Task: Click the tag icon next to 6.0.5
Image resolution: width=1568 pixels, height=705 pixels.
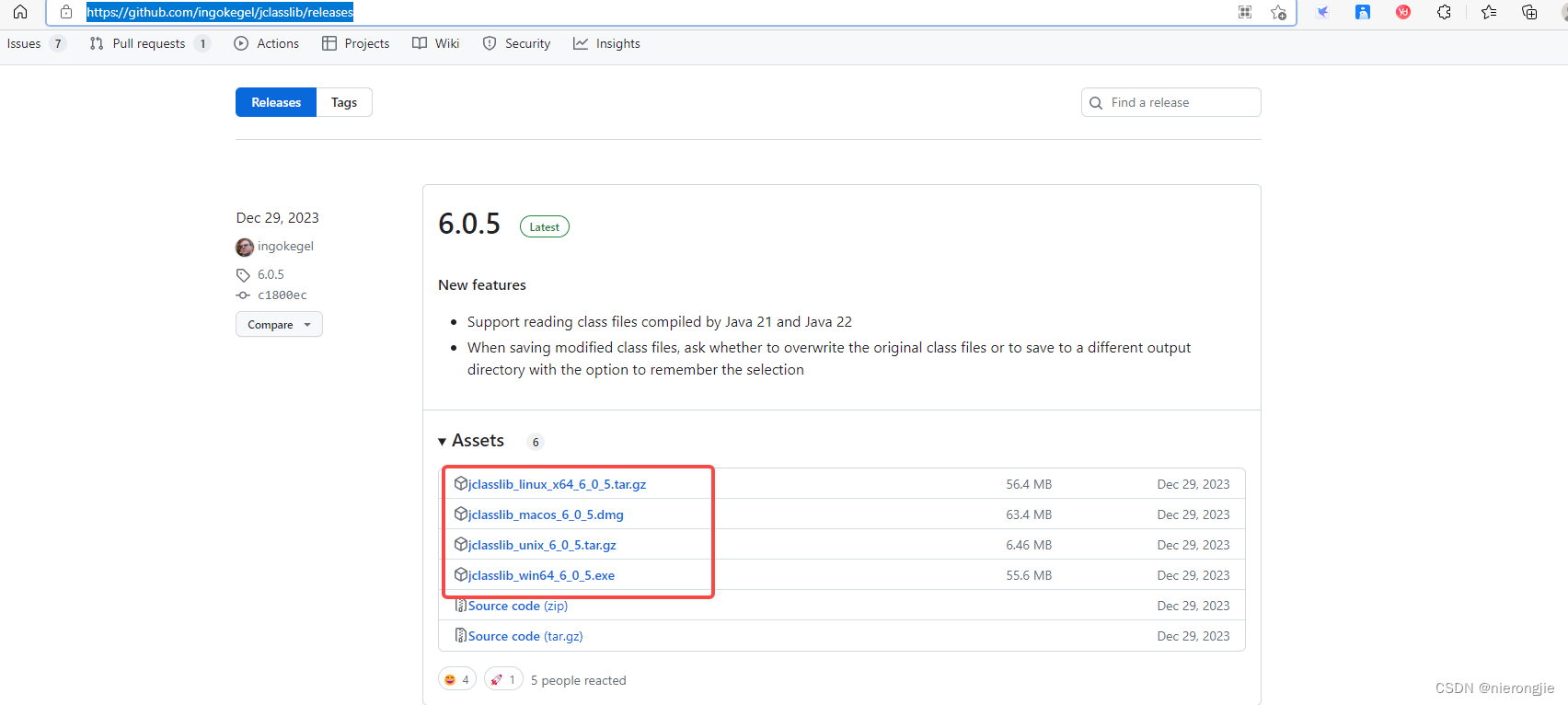Action: 243,275
